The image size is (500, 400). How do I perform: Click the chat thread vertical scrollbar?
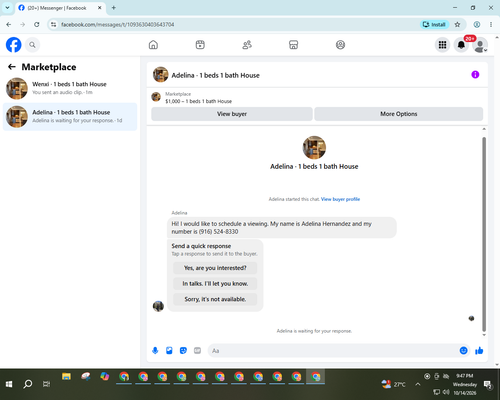[x=484, y=233]
